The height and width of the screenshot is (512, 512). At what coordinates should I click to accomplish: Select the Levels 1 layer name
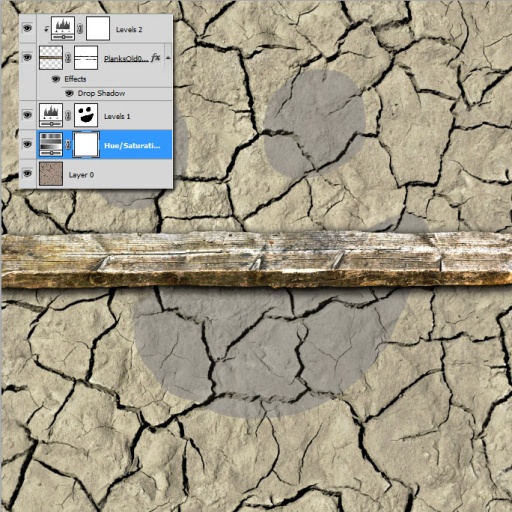(x=117, y=116)
